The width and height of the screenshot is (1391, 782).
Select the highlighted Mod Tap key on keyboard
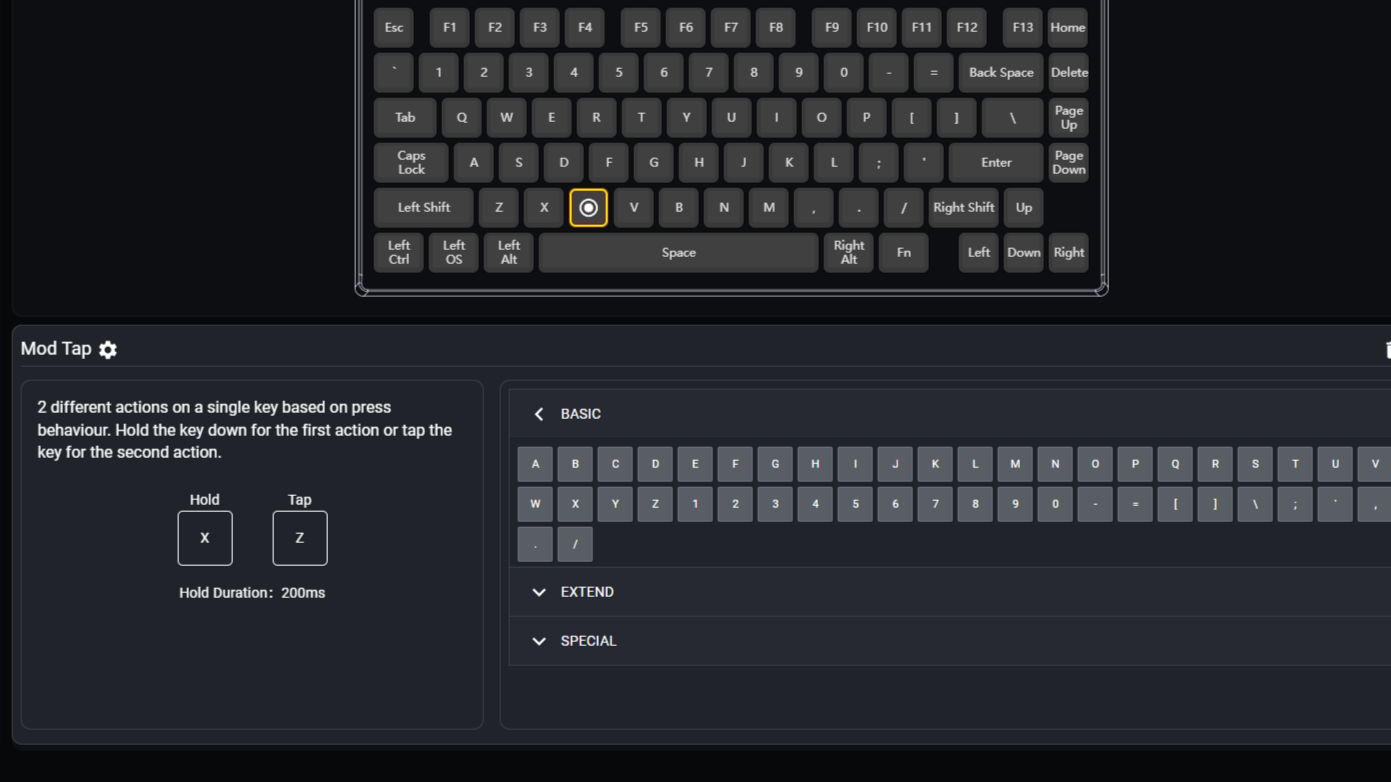tap(588, 208)
